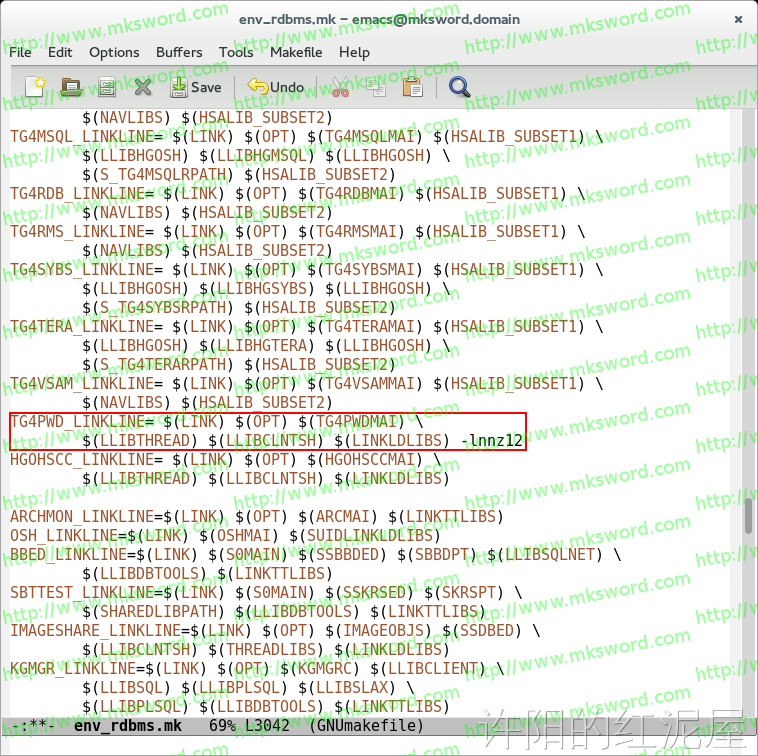The height and width of the screenshot is (756, 758).
Task: Click on TG4RDB_LINKLINE variable name
Action: (x=77, y=193)
